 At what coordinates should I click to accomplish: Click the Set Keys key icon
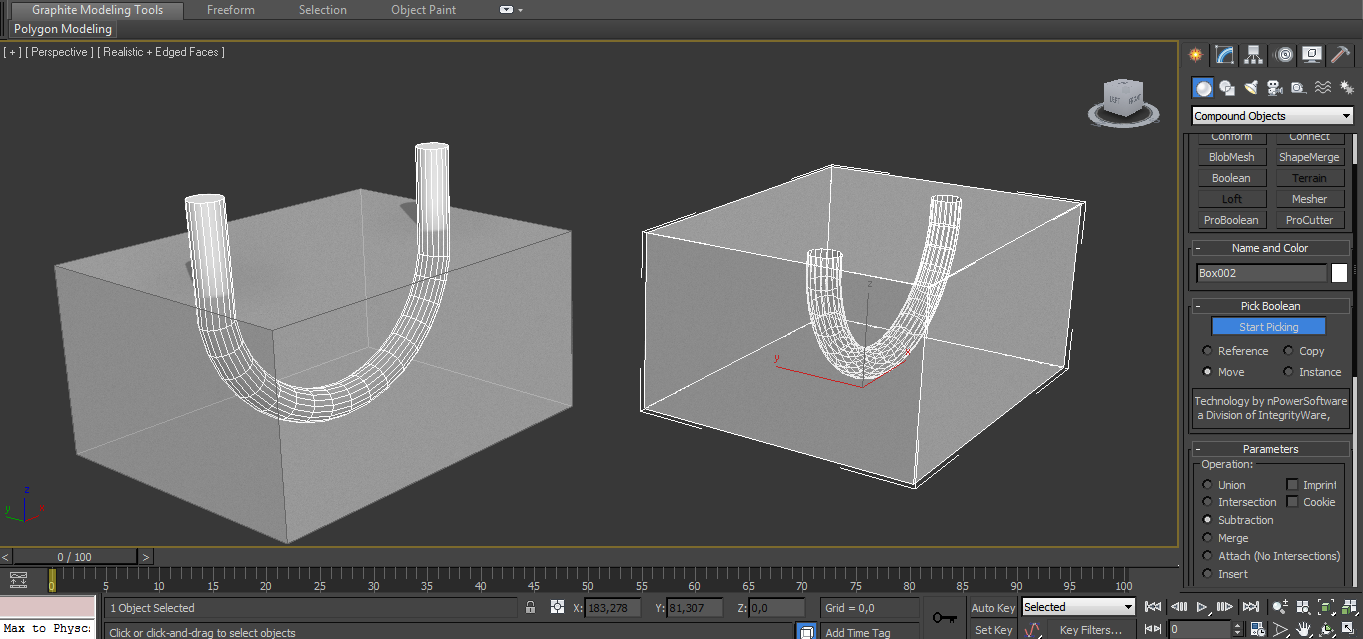click(943, 618)
